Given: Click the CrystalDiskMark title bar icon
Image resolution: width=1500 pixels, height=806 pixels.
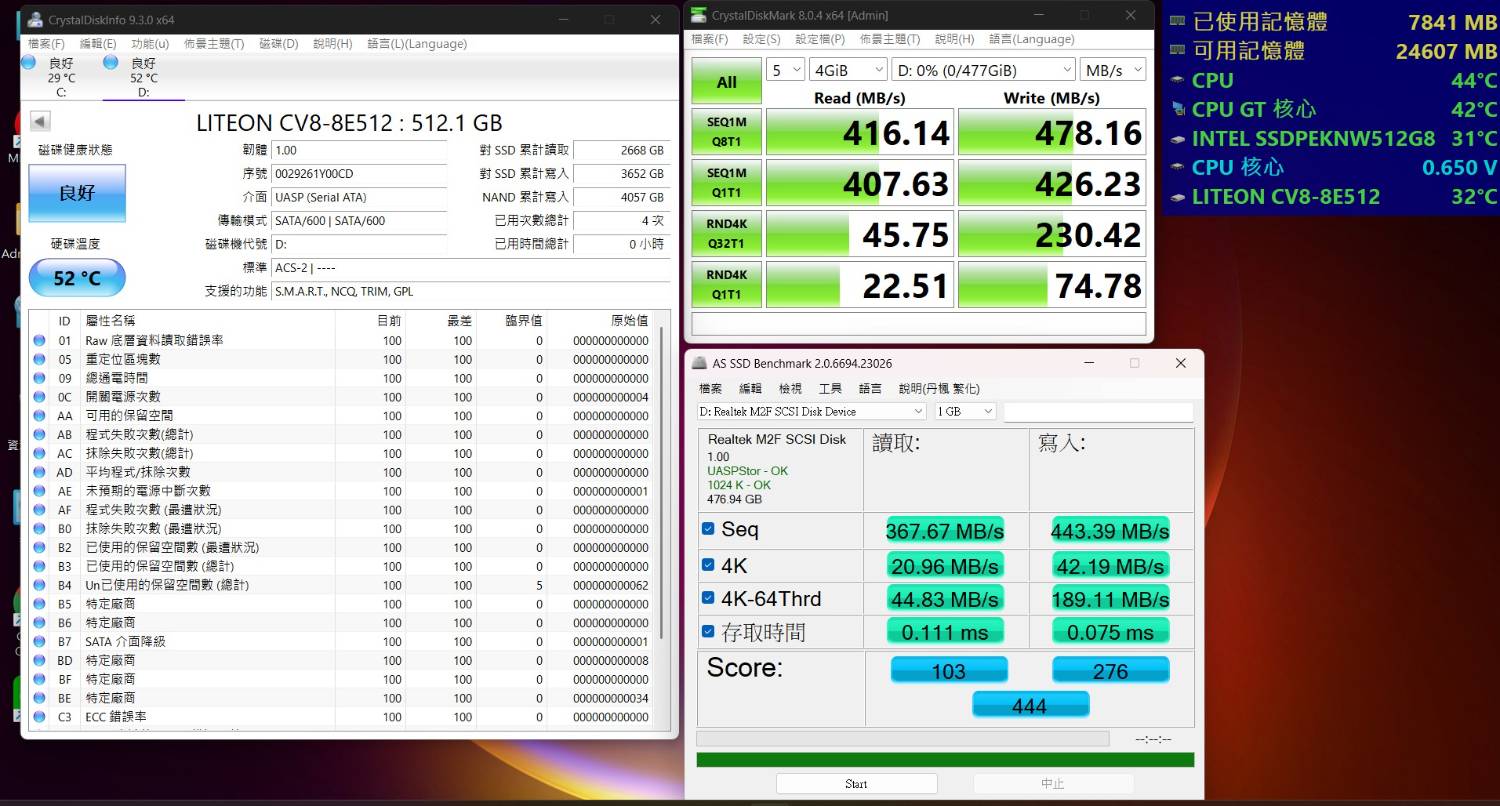Looking at the screenshot, I should pos(699,15).
